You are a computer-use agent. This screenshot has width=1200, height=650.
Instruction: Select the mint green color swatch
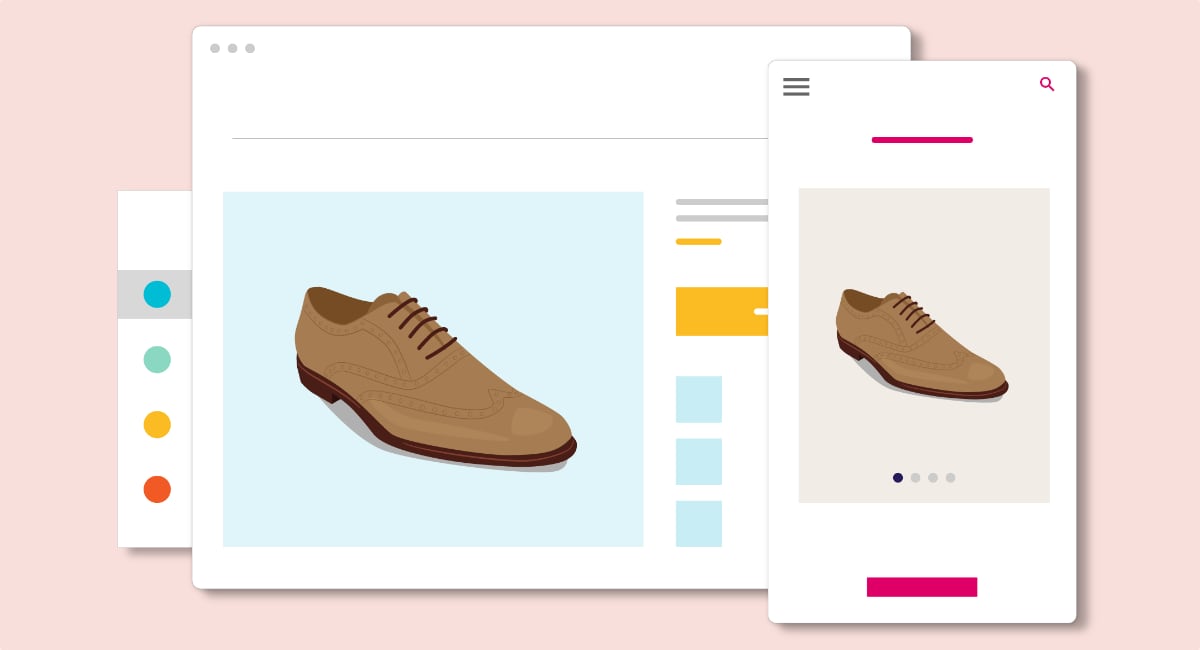[157, 359]
